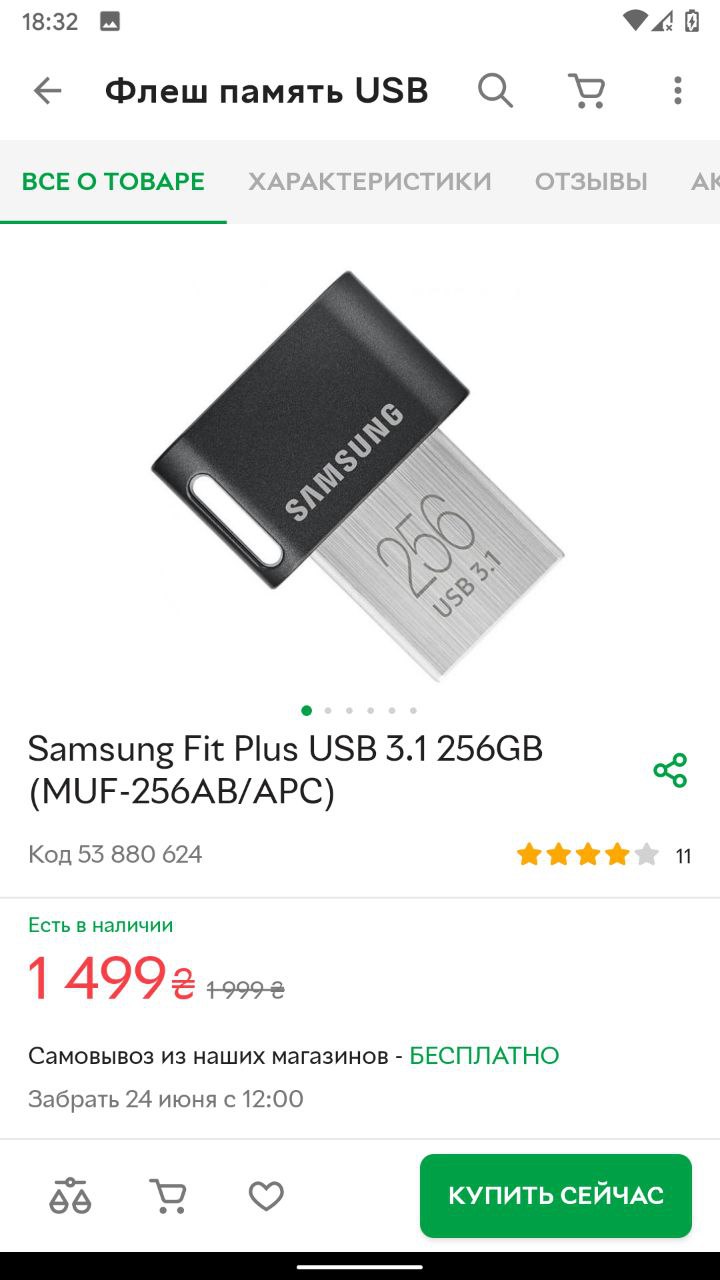Tap the back arrow icon

47,91
